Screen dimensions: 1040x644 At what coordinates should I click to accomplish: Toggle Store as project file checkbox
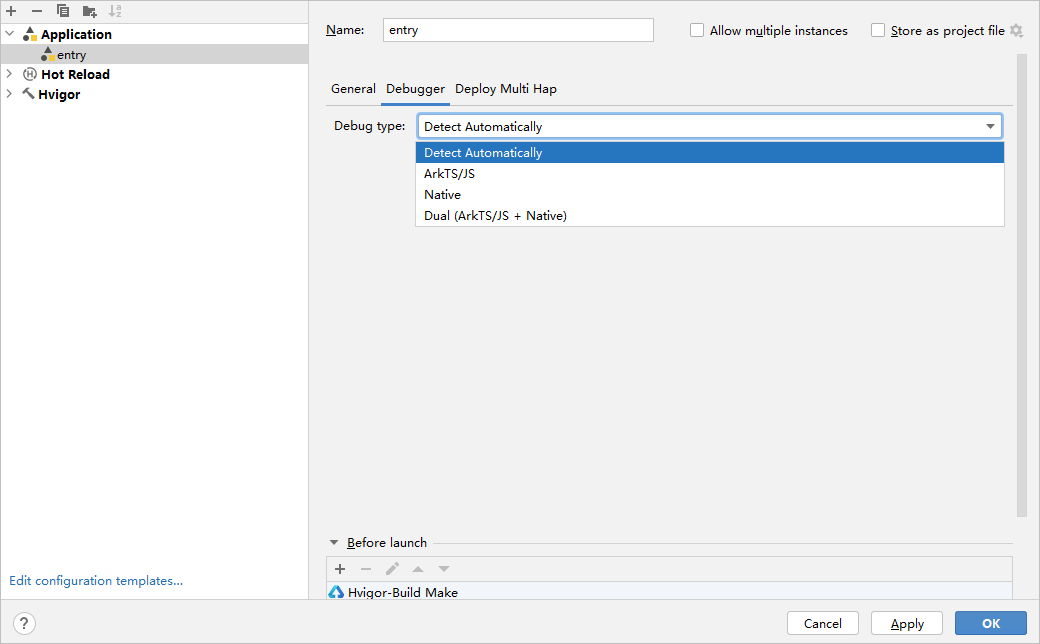(x=878, y=31)
